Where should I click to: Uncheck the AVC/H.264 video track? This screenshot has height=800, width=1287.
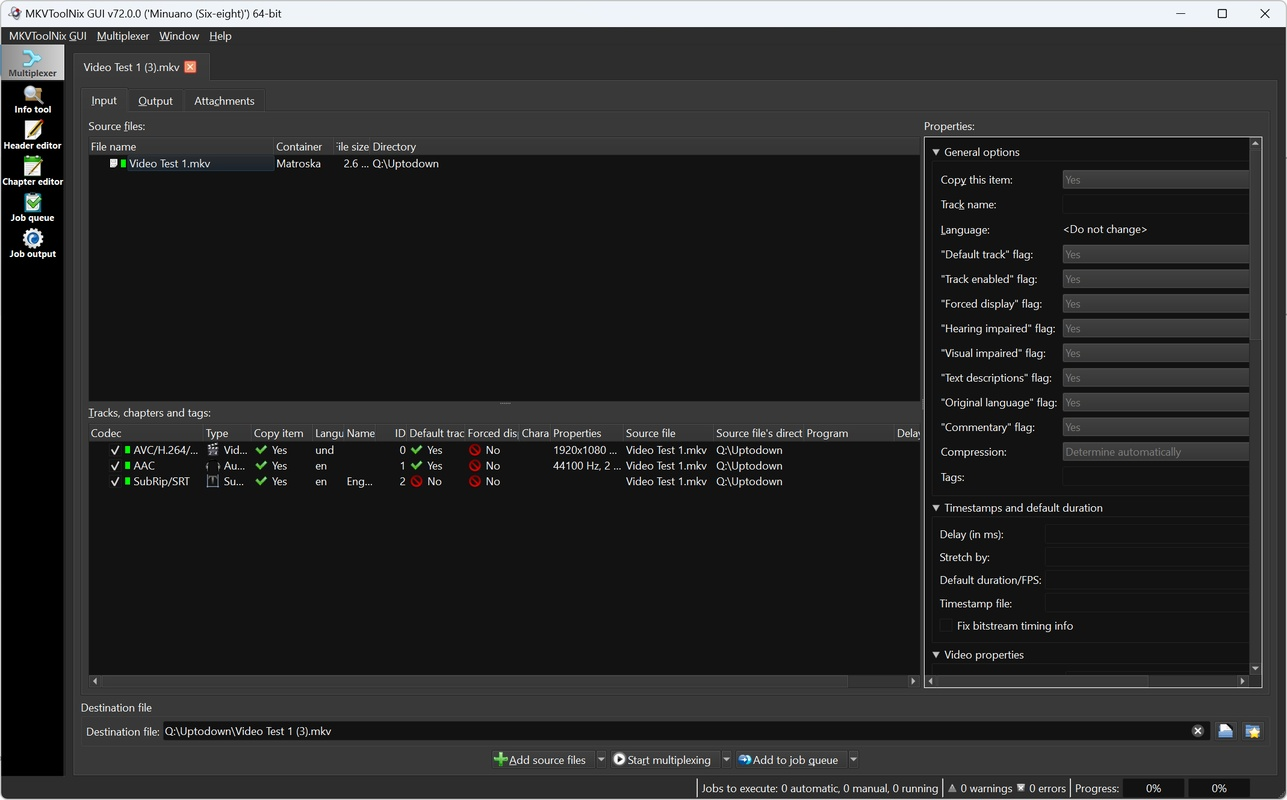[x=115, y=450]
